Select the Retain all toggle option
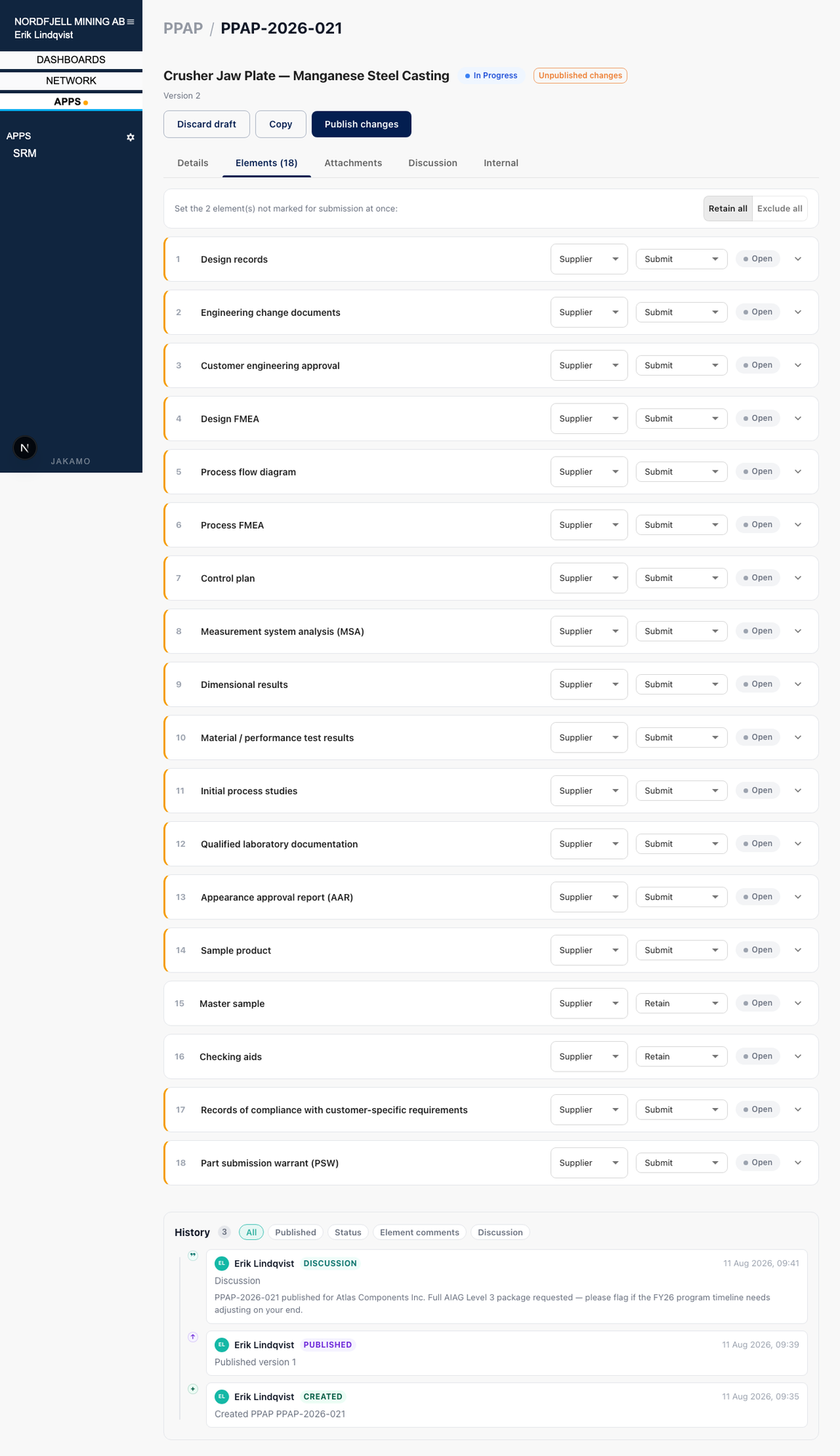This screenshot has height=1456, width=840. [728, 208]
